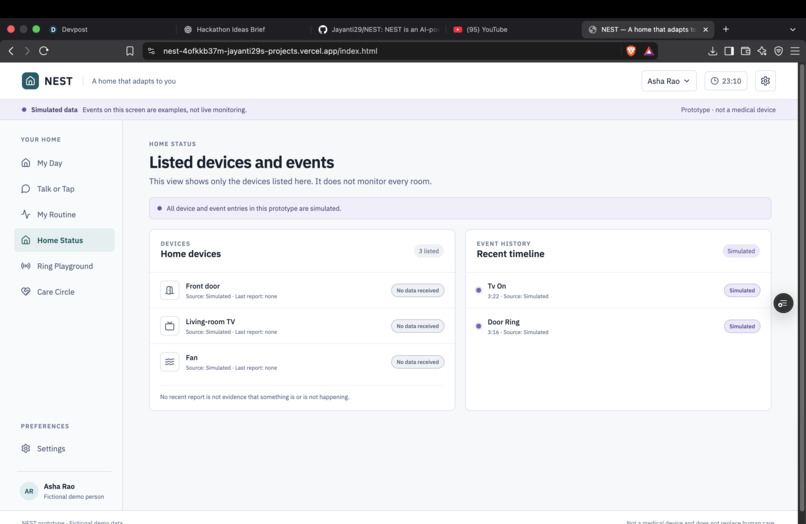Click the AR avatar at the bottom of the sidebar
The width and height of the screenshot is (806, 524).
click(x=29, y=491)
